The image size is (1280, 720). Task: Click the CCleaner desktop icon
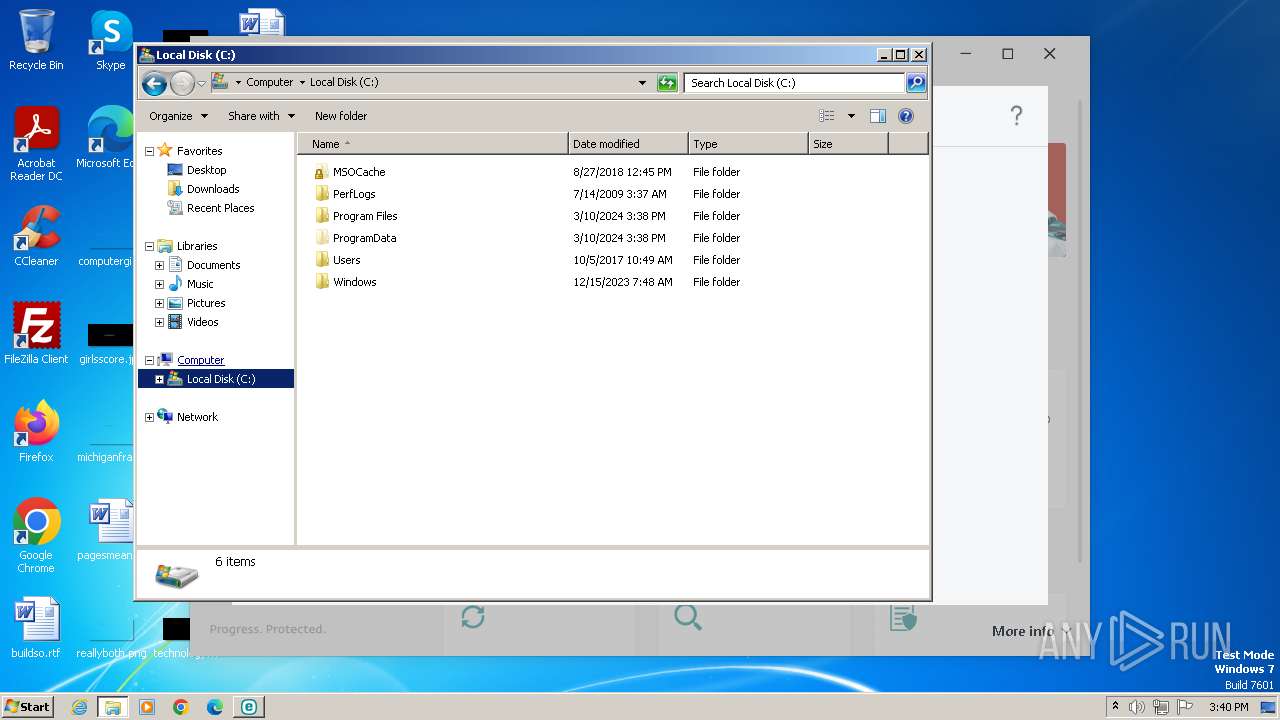point(36,237)
